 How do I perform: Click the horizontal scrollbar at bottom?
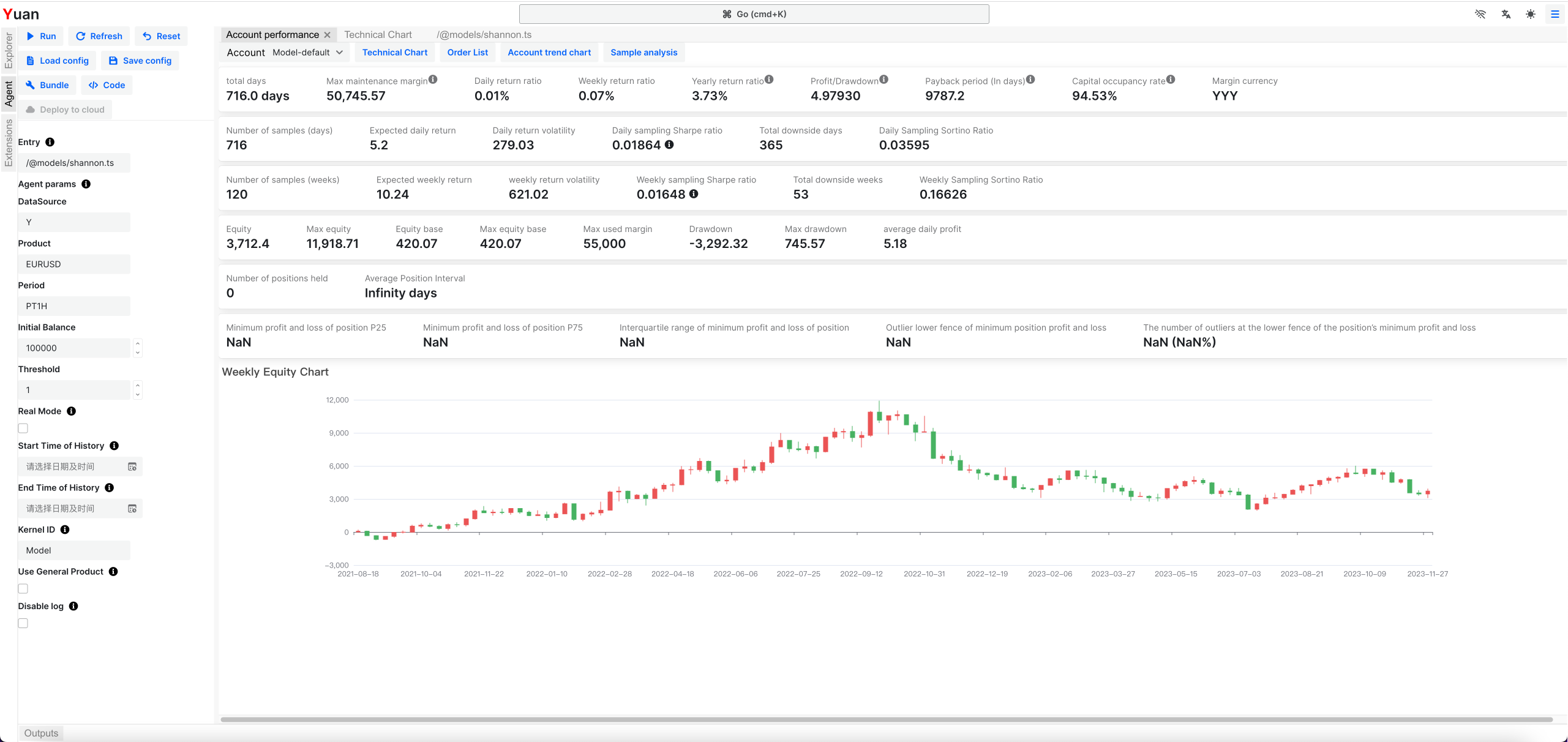(x=886, y=719)
